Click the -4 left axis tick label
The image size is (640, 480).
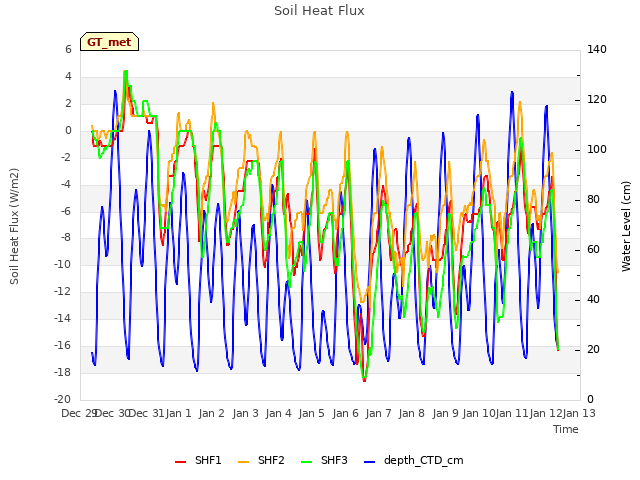66,184
